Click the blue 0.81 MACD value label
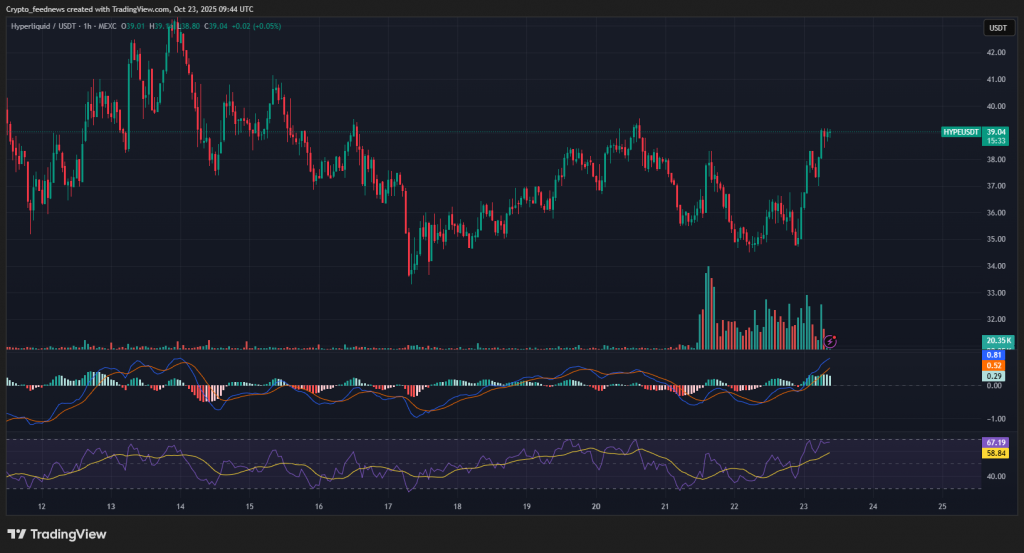 click(995, 355)
